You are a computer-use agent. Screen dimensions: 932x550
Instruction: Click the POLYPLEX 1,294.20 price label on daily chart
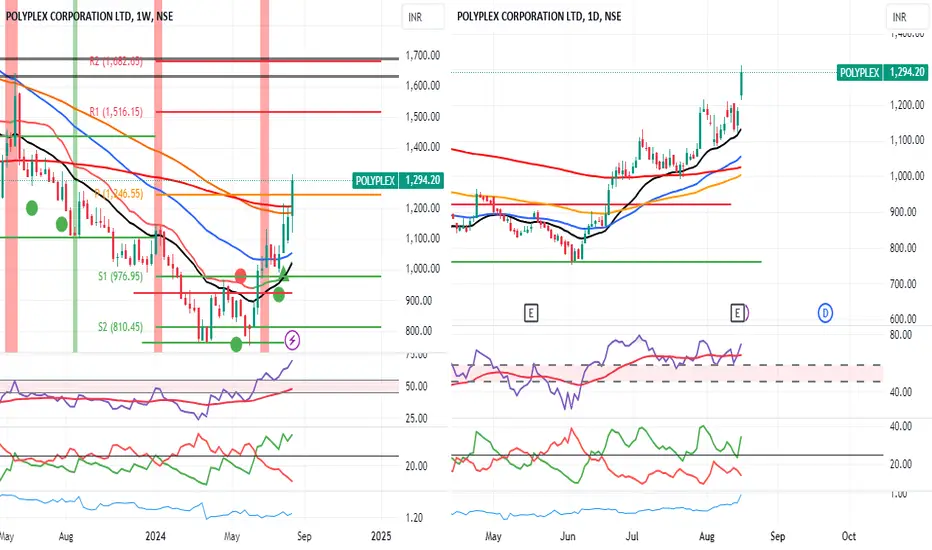[x=882, y=73]
